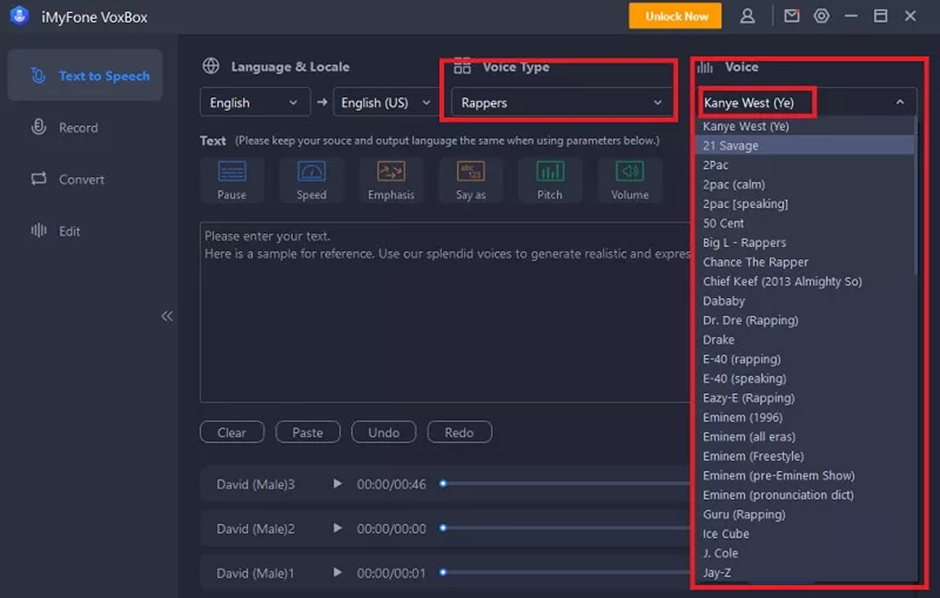Click the David (Male)1 progress slider
Image resolution: width=940 pixels, height=598 pixels.
pyautogui.click(x=566, y=572)
